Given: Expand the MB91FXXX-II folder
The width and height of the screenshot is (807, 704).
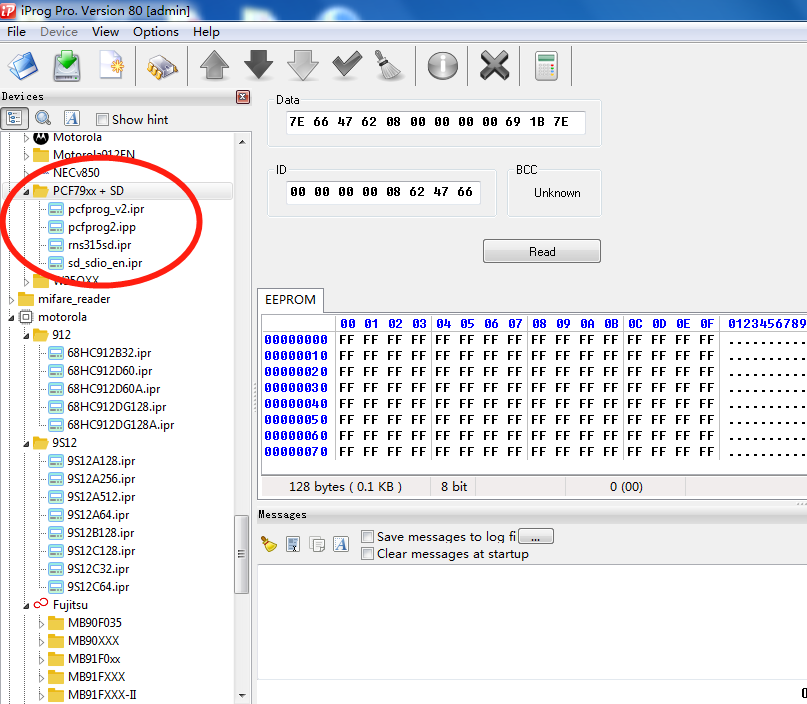Looking at the screenshot, I should click(41, 696).
